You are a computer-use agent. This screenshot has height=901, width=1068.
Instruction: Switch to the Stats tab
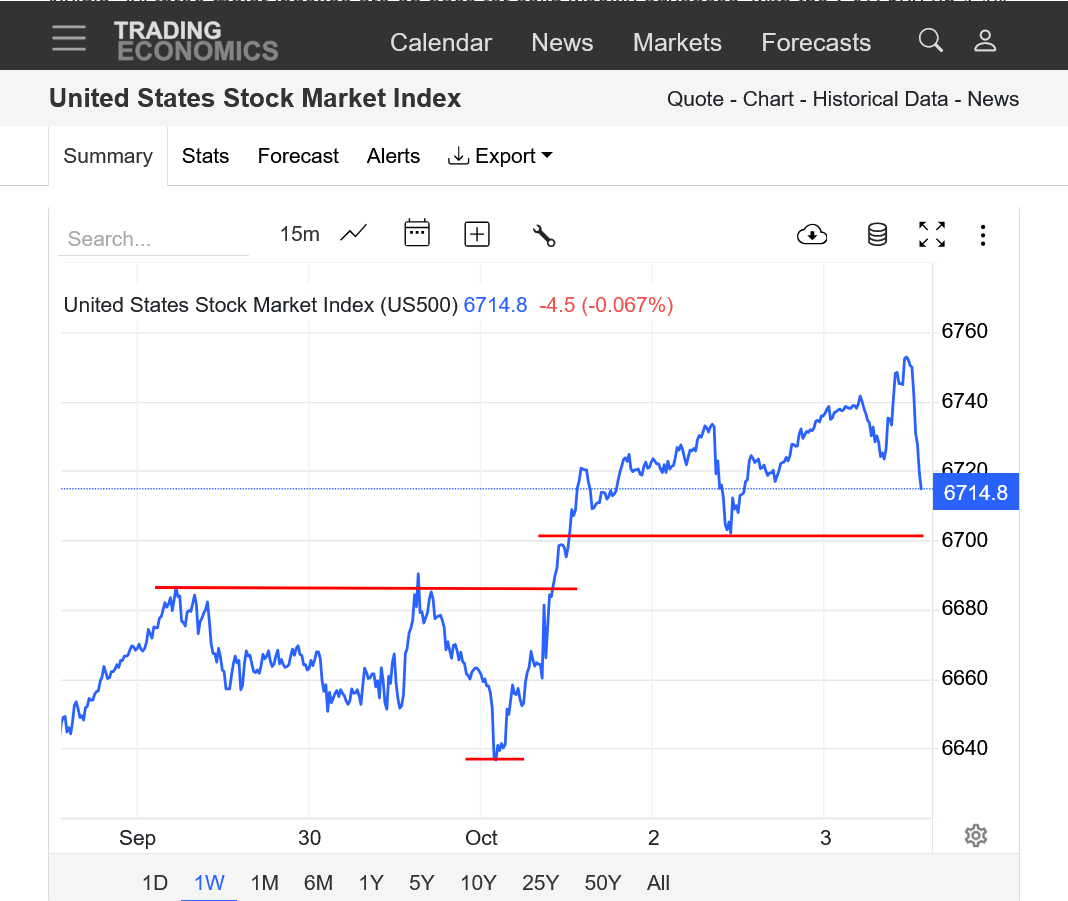coord(205,156)
